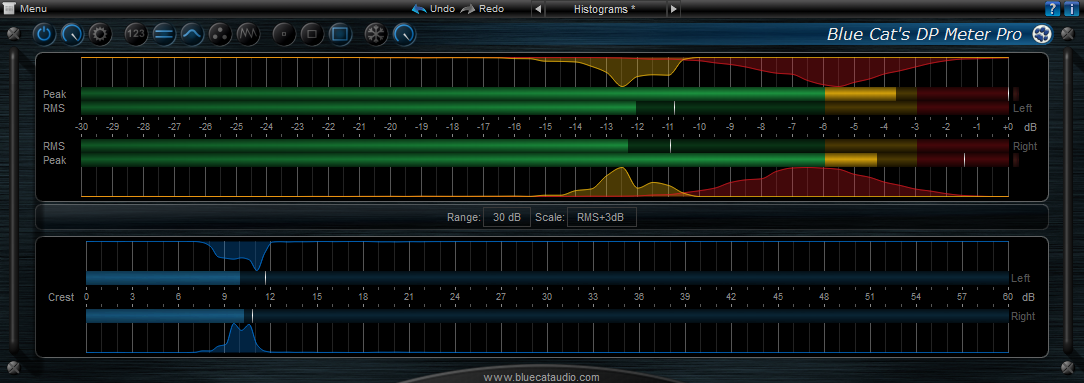Click the Crest label
Viewport: 1084px width, 383px height.
click(x=61, y=297)
